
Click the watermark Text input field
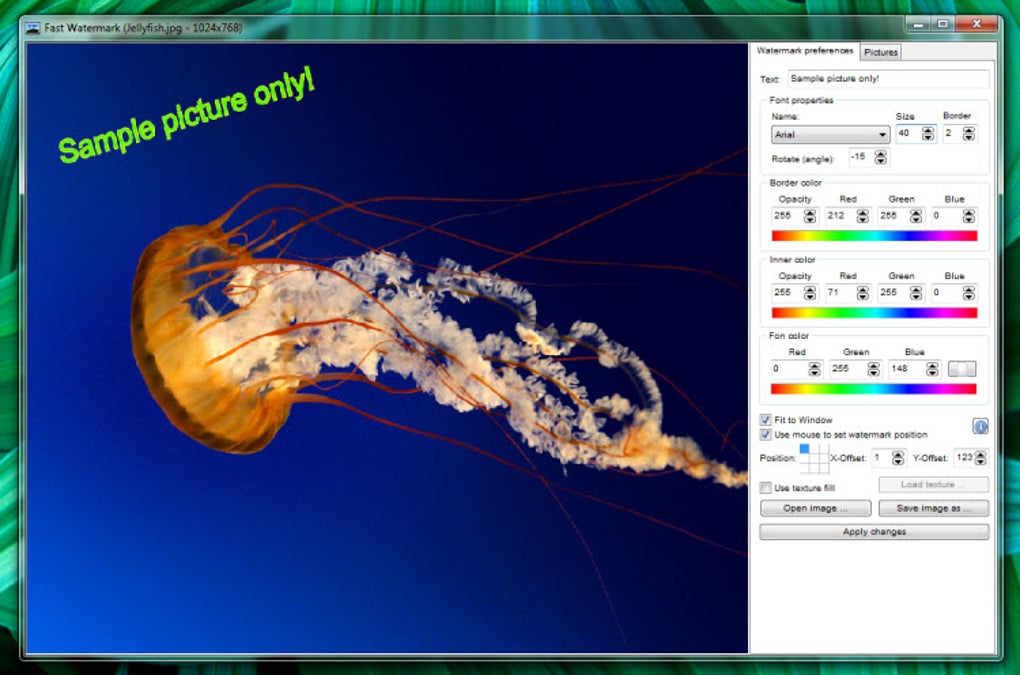[x=888, y=79]
